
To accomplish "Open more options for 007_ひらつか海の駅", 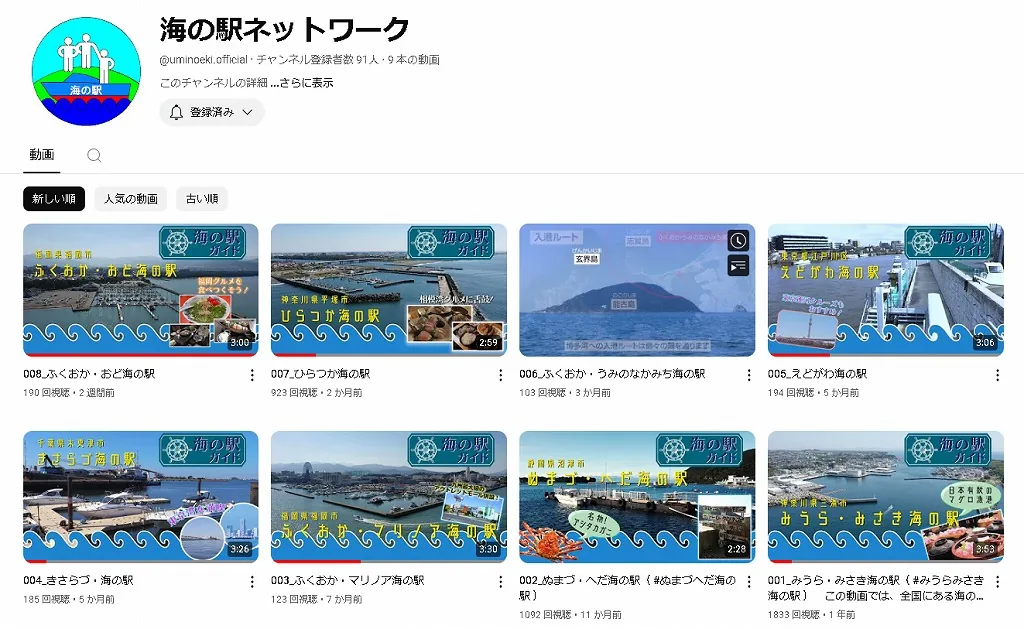I will pos(500,375).
